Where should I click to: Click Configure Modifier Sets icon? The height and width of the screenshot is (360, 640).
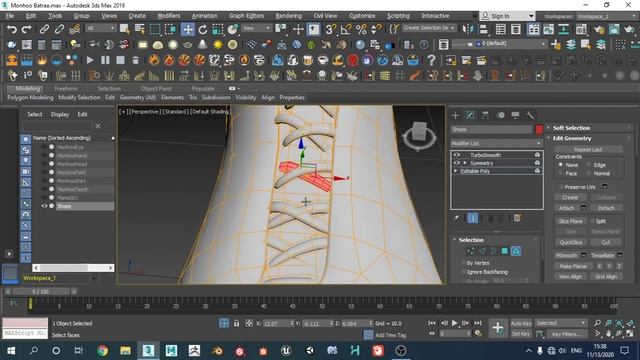point(517,218)
